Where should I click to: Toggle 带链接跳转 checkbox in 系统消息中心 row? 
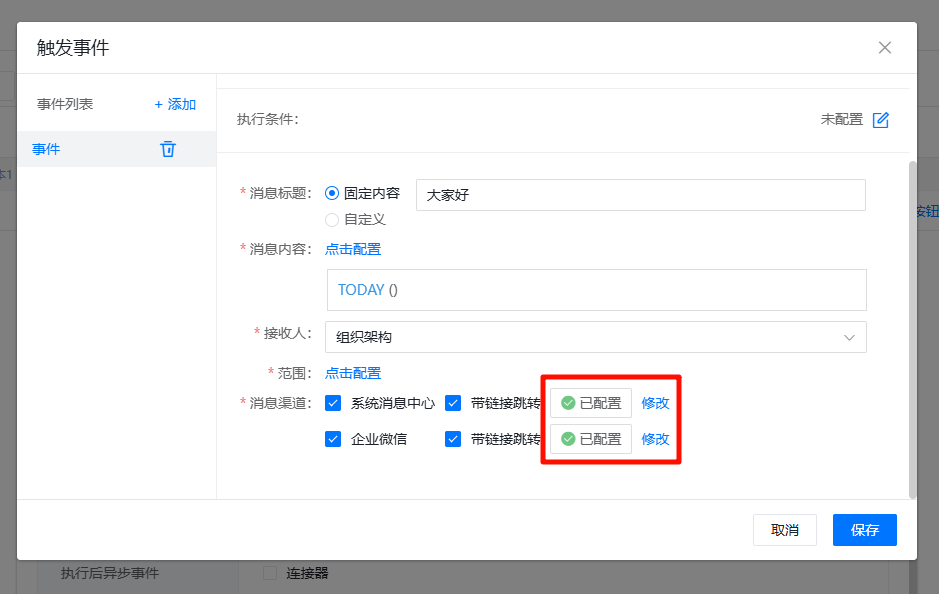(x=453, y=403)
